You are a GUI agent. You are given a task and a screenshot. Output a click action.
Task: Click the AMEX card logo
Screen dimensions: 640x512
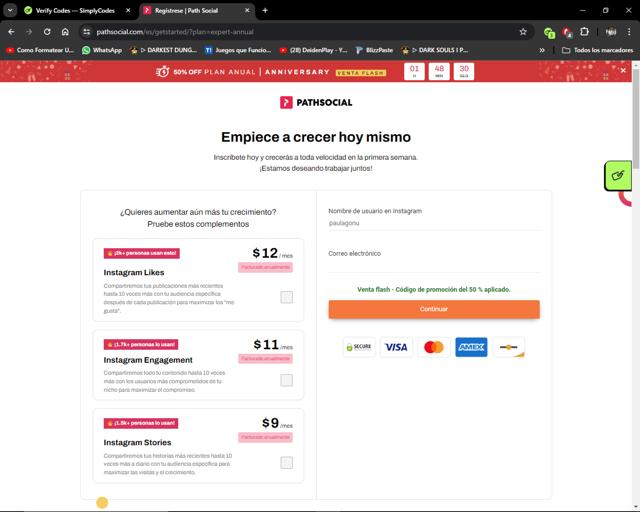(x=471, y=347)
